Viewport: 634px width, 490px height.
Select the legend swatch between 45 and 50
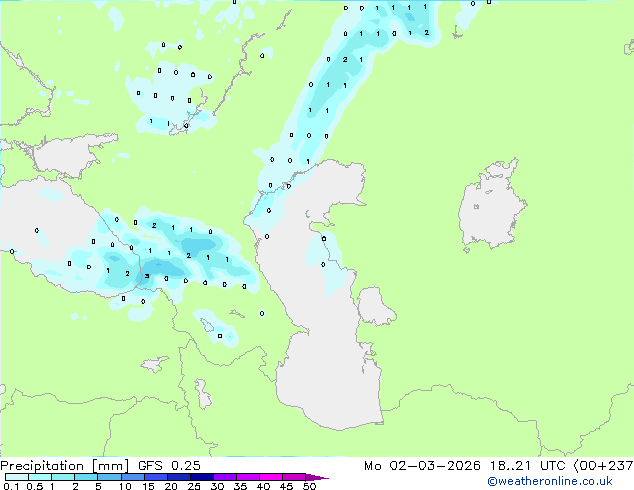[294, 477]
